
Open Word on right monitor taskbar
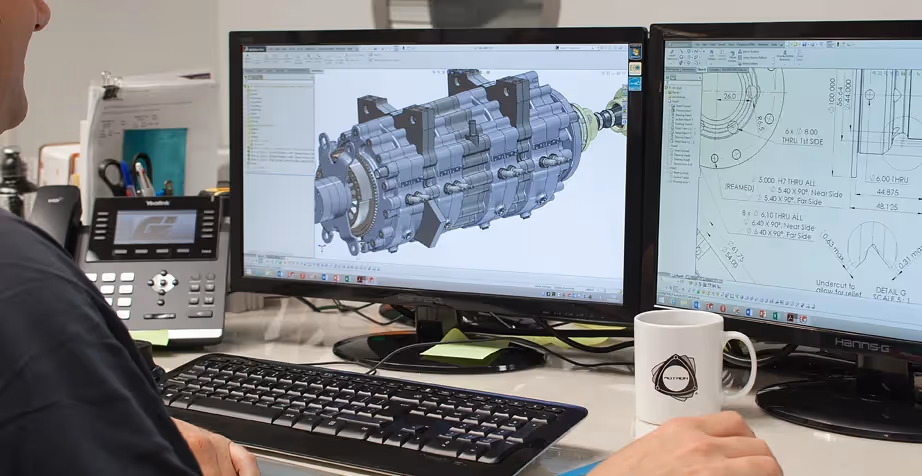coord(749,313)
